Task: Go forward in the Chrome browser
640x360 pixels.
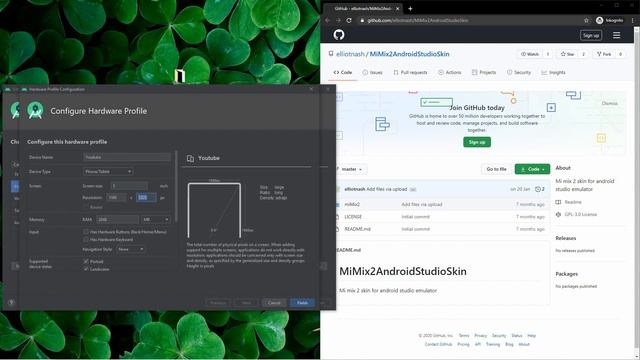Action: pos(338,20)
